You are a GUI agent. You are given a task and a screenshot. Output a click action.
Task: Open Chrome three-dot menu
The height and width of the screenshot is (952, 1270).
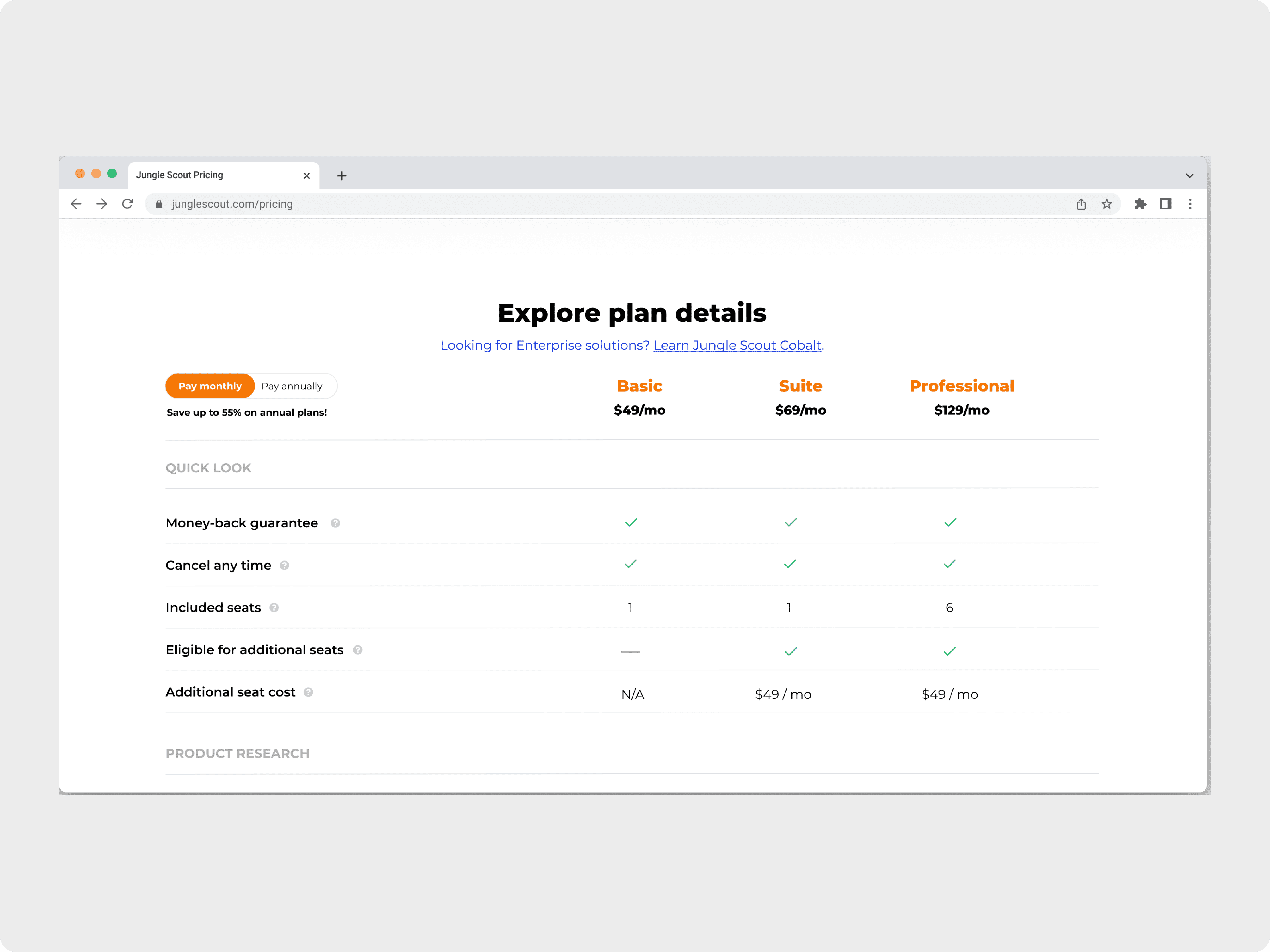tap(1190, 204)
